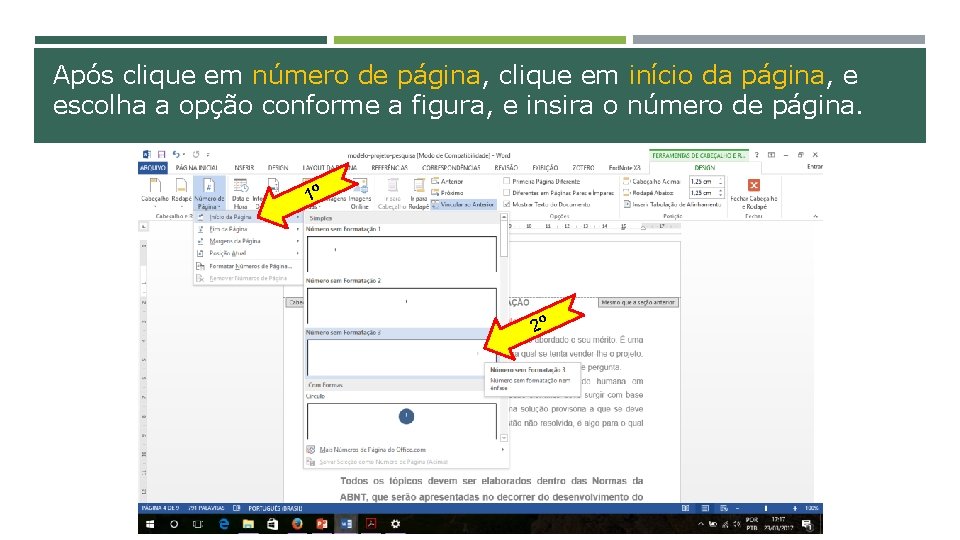Image resolution: width=960 pixels, height=540 pixels.
Task: Switch to read mode view
Action: (x=685, y=508)
